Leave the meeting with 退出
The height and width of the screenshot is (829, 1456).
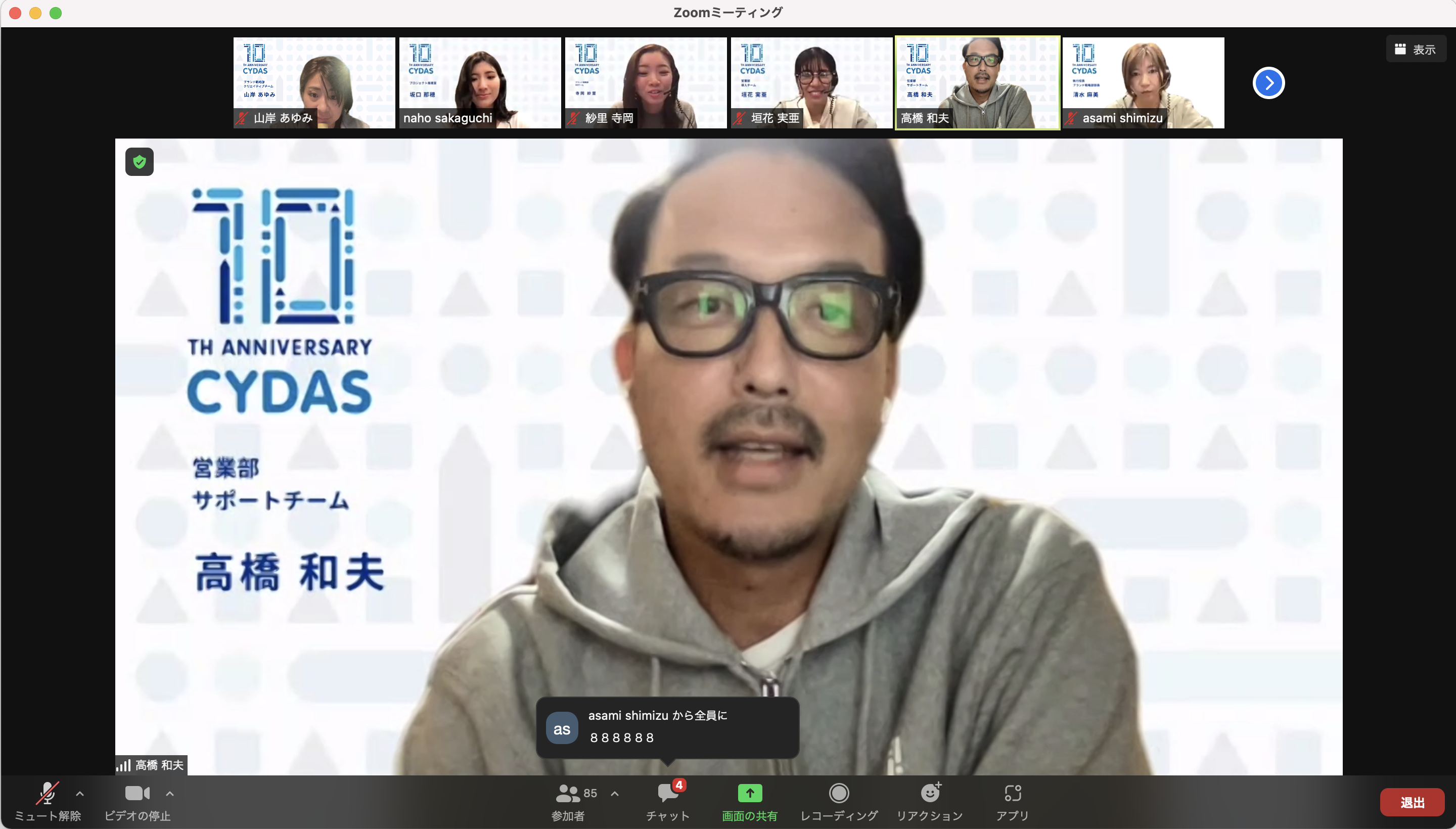(x=1412, y=802)
